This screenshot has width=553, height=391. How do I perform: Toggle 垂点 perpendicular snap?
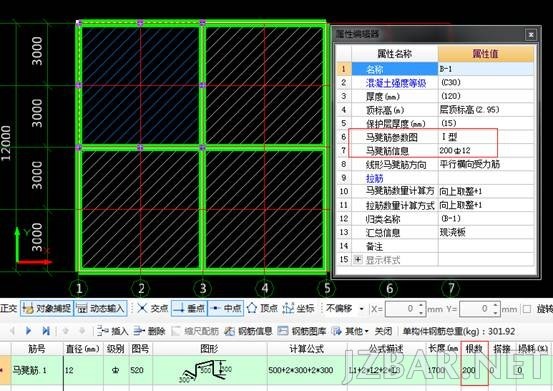[x=189, y=309]
